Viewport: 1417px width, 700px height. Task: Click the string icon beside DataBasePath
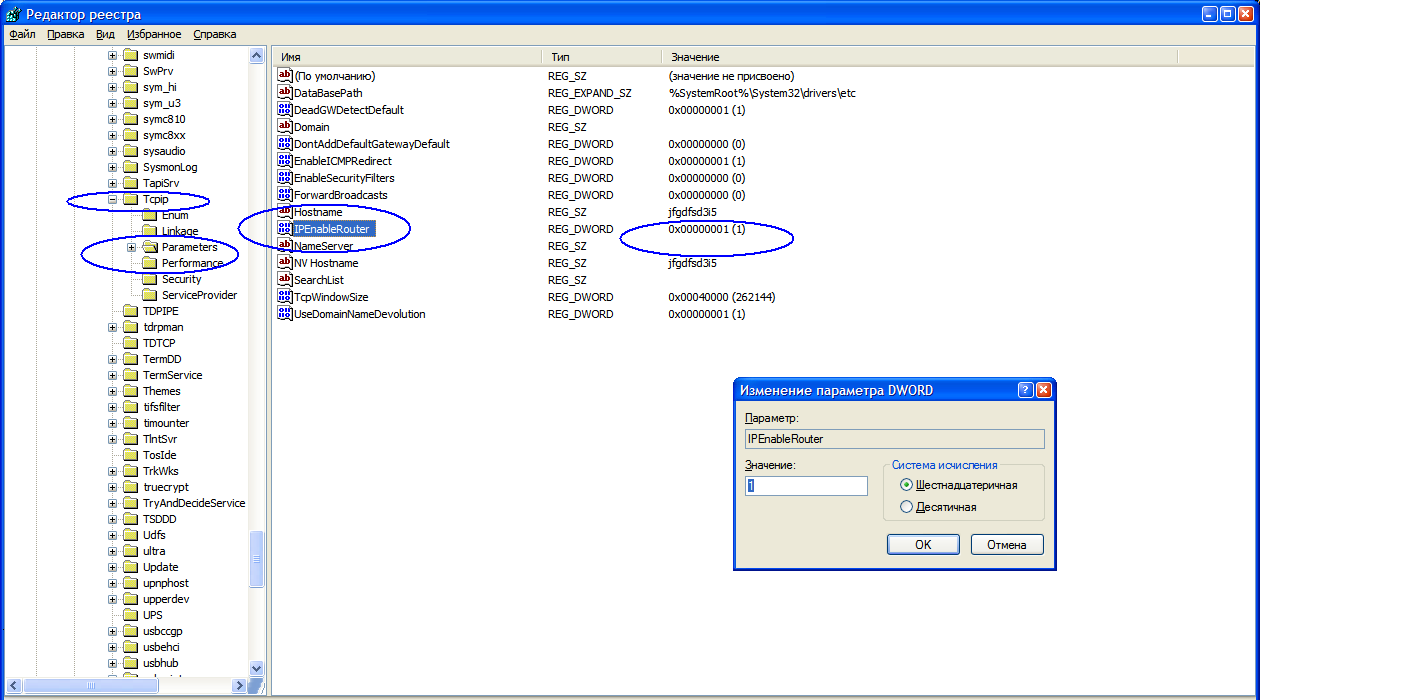coord(285,93)
